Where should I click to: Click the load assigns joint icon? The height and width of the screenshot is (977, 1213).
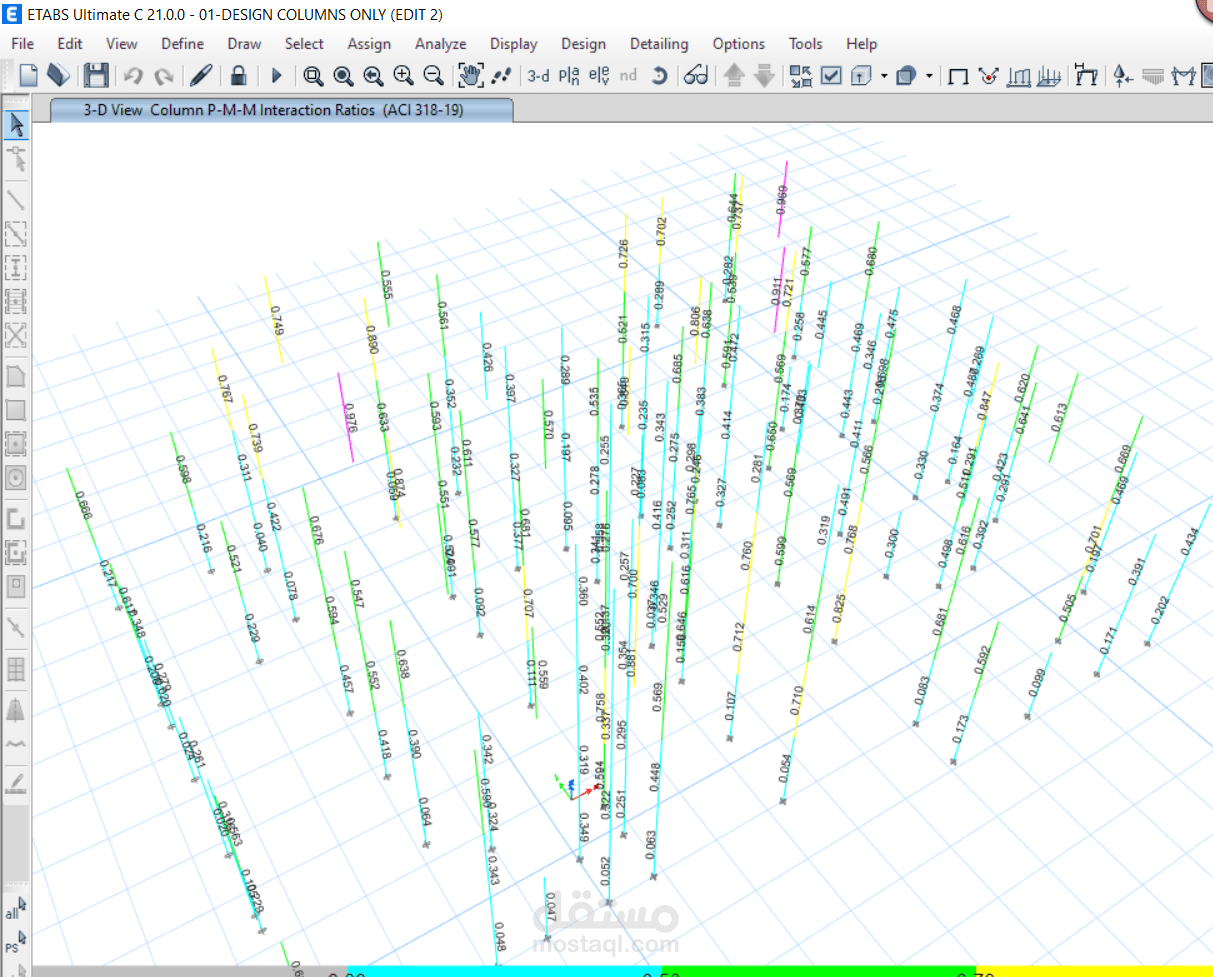pos(988,75)
